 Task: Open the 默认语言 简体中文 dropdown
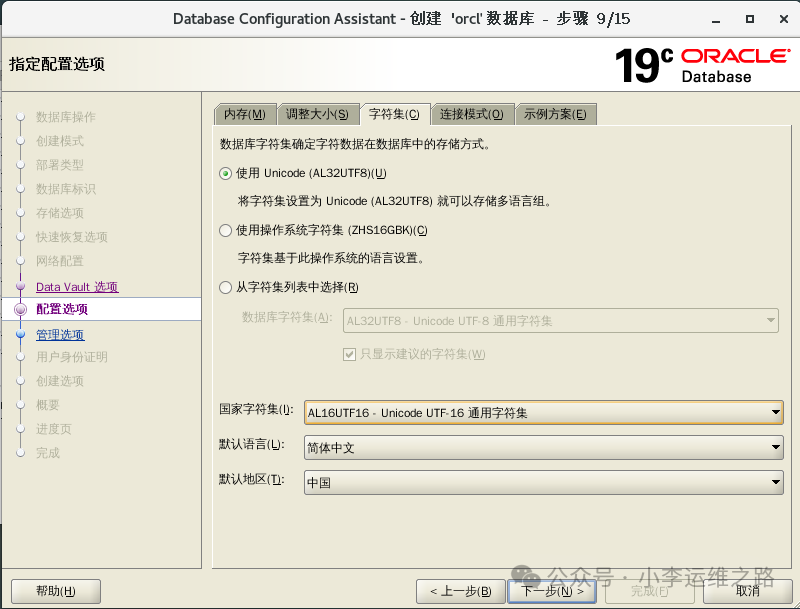(544, 448)
